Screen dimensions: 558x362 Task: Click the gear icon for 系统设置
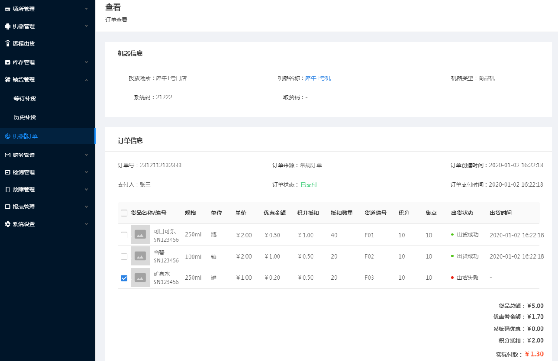[7, 224]
